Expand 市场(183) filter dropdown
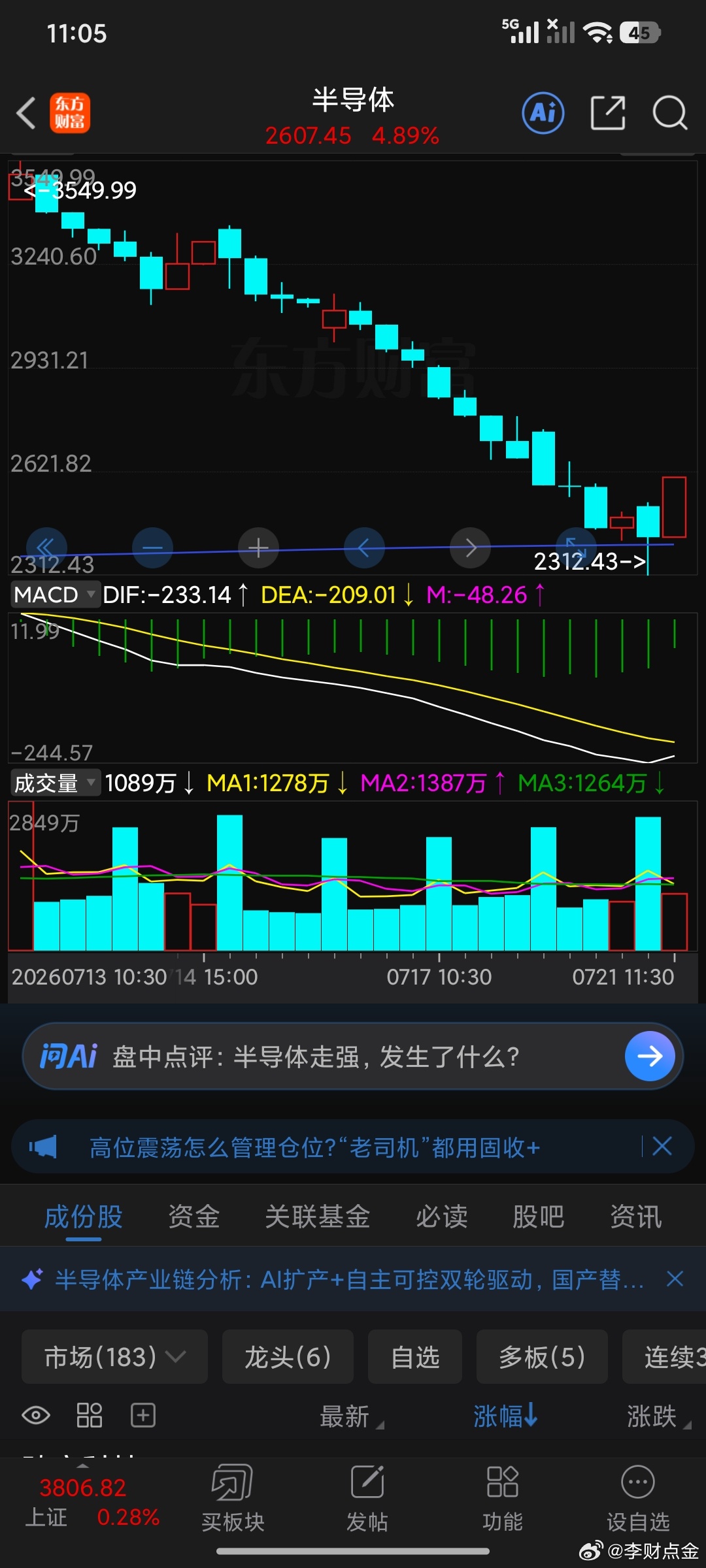706x1568 pixels. pos(114,1357)
